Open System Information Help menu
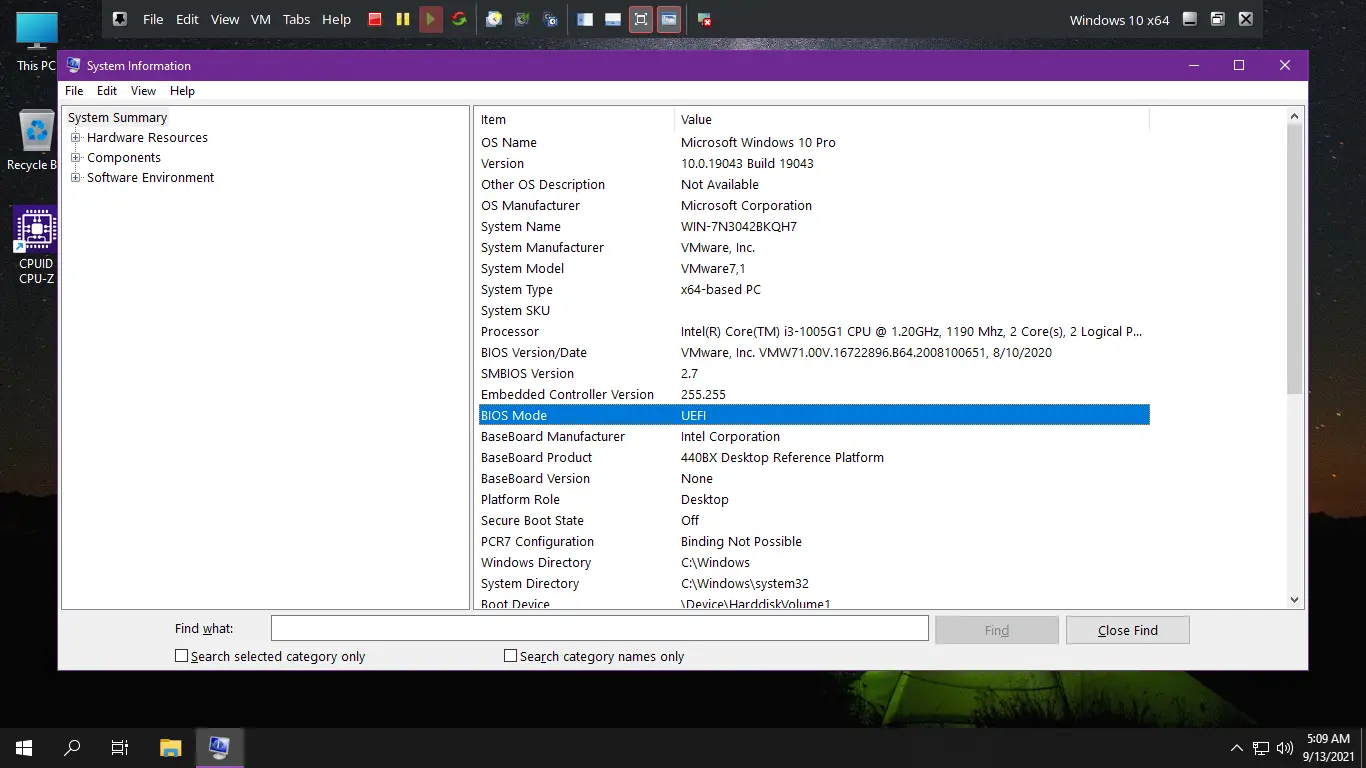The width and height of the screenshot is (1366, 768). click(182, 91)
